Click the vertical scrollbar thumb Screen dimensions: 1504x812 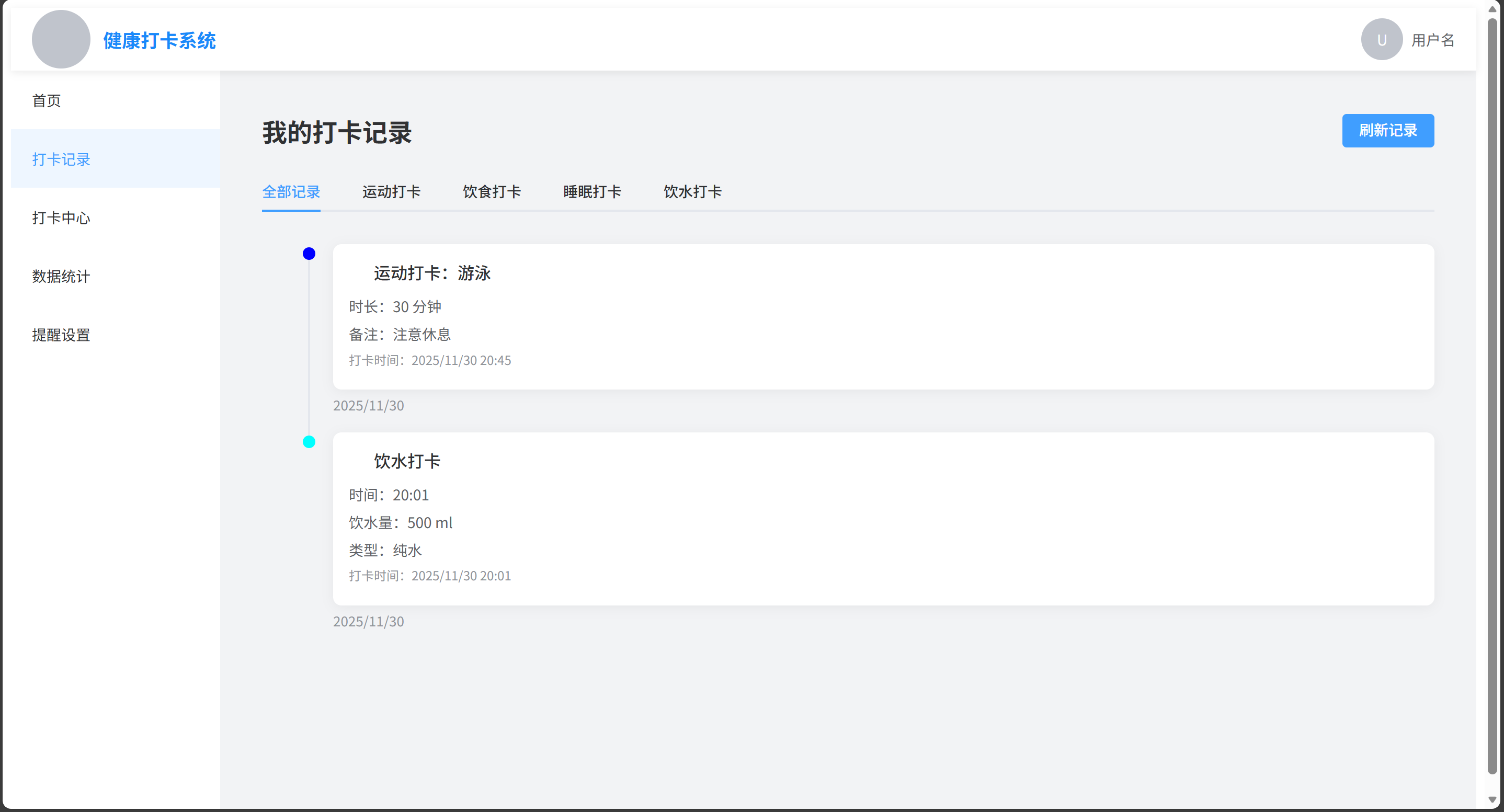pyautogui.click(x=1492, y=397)
